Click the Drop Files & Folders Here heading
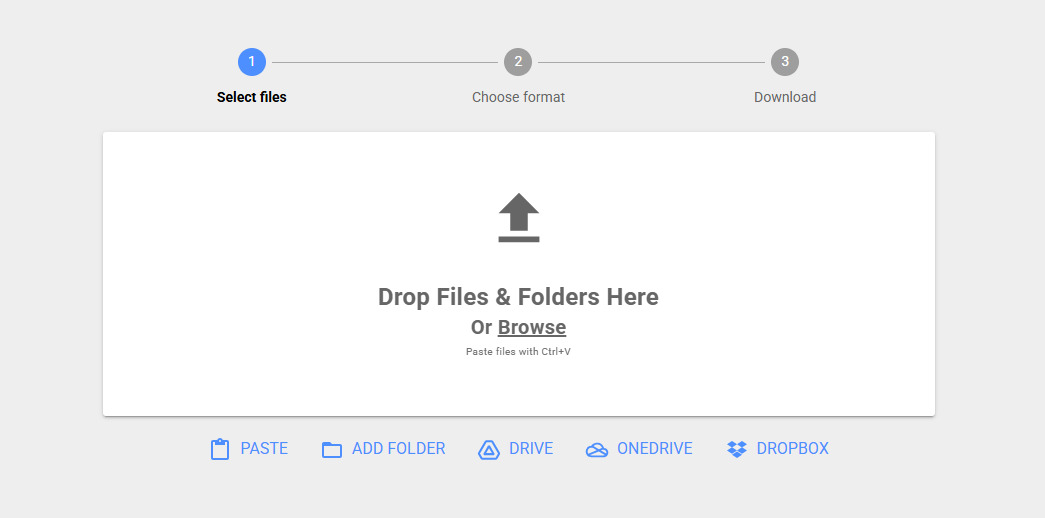The width and height of the screenshot is (1045, 518). 519,297
